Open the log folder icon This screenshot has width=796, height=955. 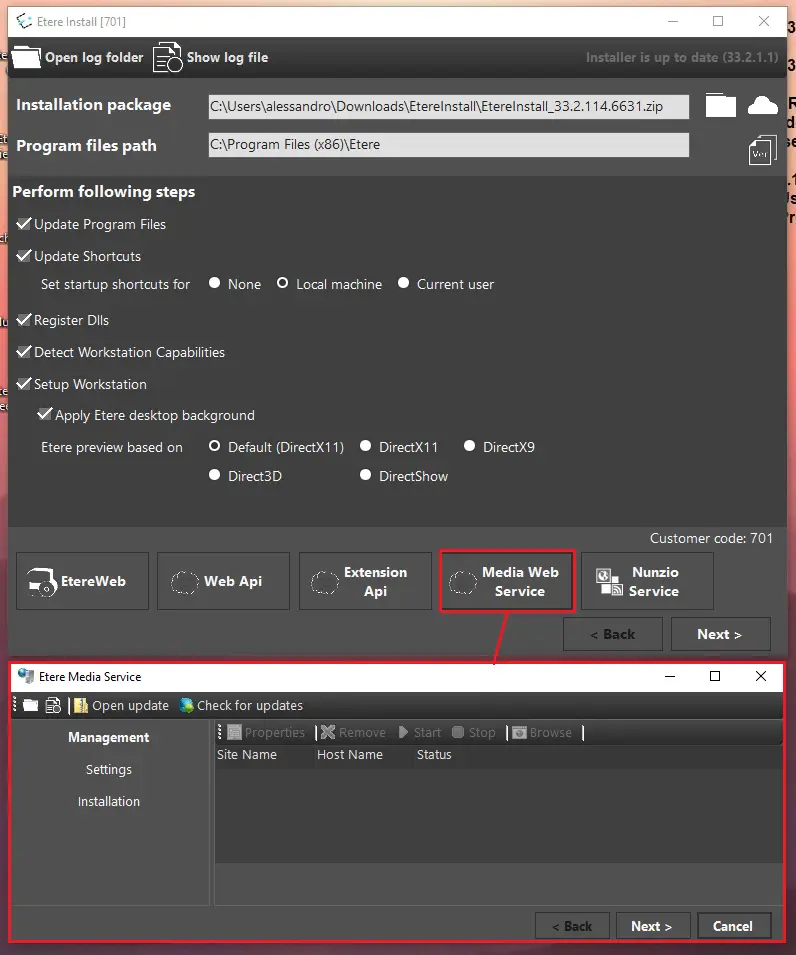[26, 57]
